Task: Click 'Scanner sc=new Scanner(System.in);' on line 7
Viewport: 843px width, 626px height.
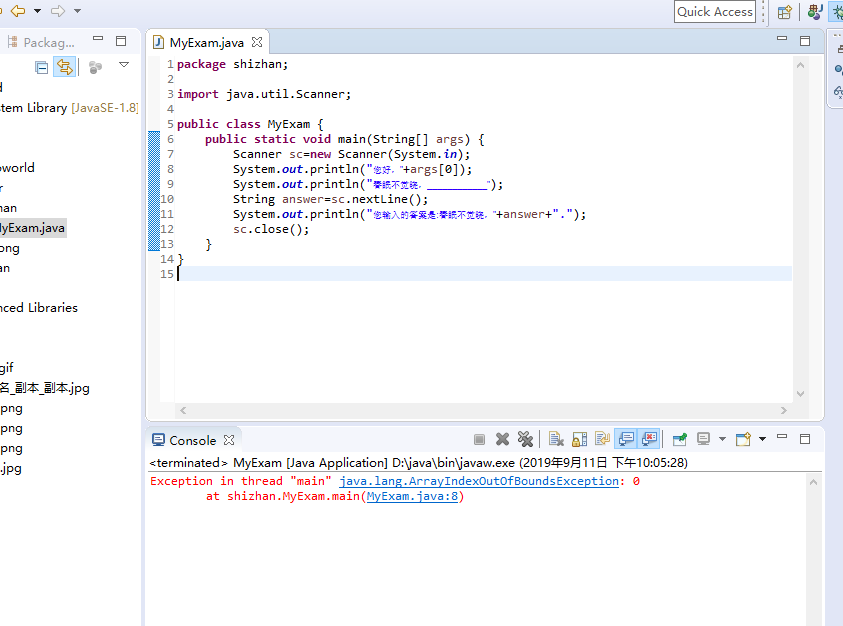Action: [x=352, y=154]
